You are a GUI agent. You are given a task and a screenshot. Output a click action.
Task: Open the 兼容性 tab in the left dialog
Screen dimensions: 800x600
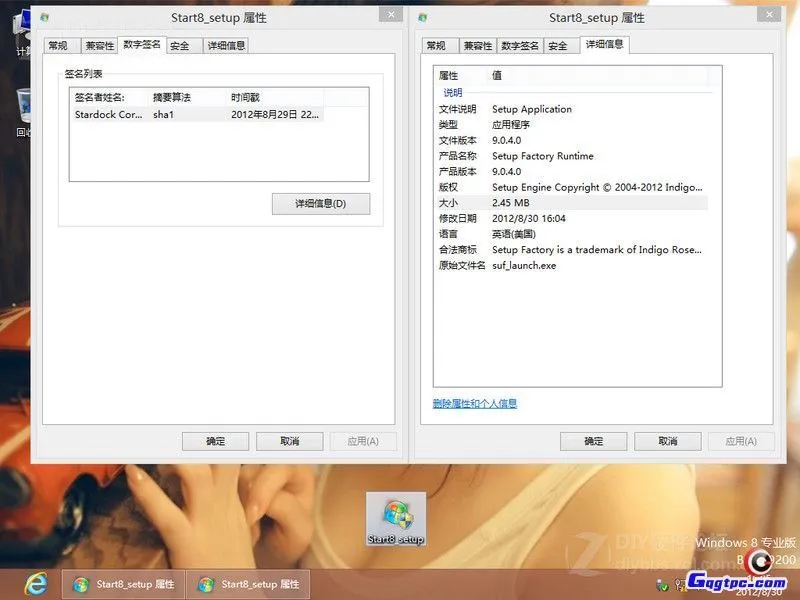pos(100,44)
